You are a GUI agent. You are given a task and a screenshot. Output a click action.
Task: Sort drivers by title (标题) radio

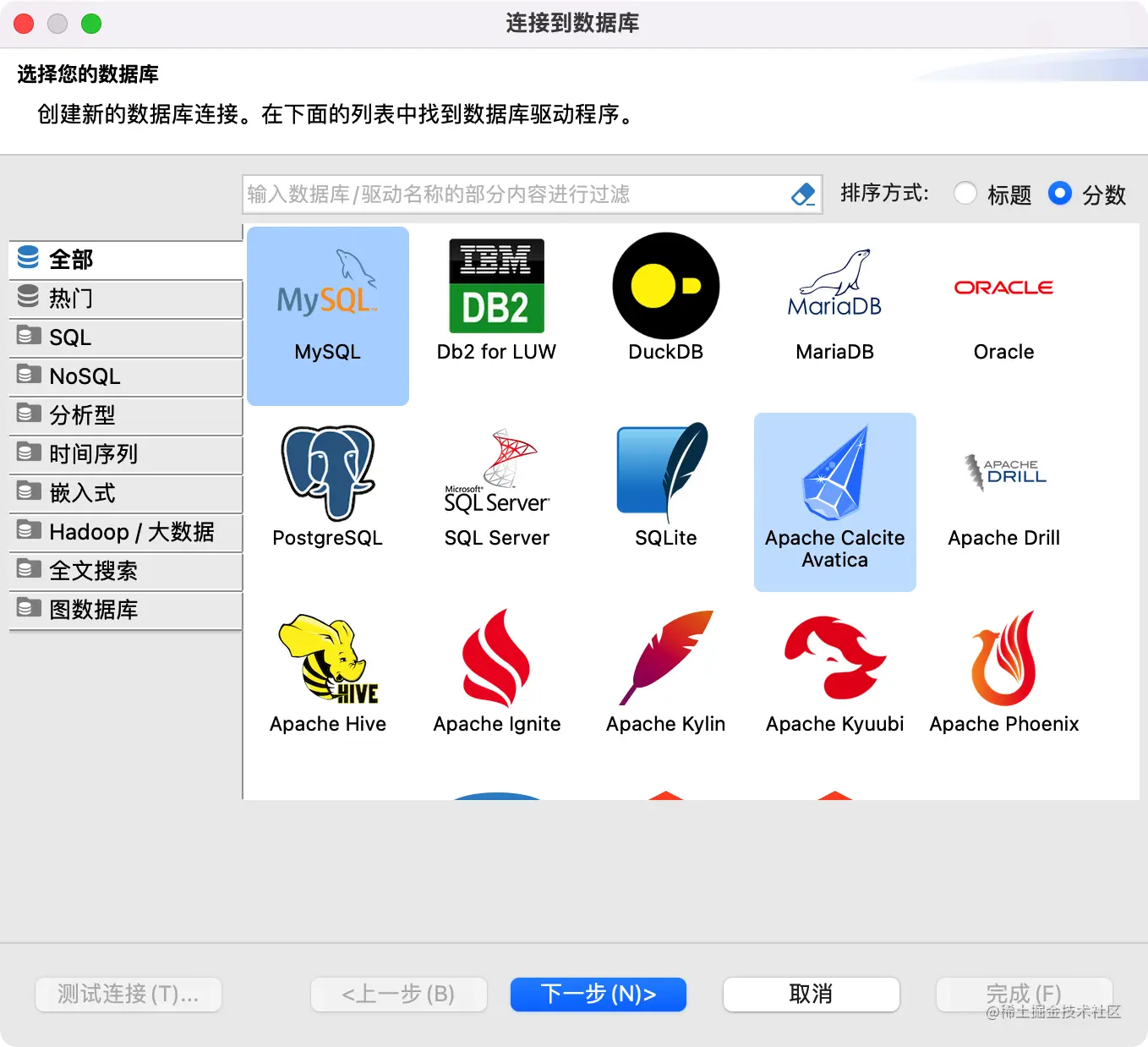(x=965, y=194)
